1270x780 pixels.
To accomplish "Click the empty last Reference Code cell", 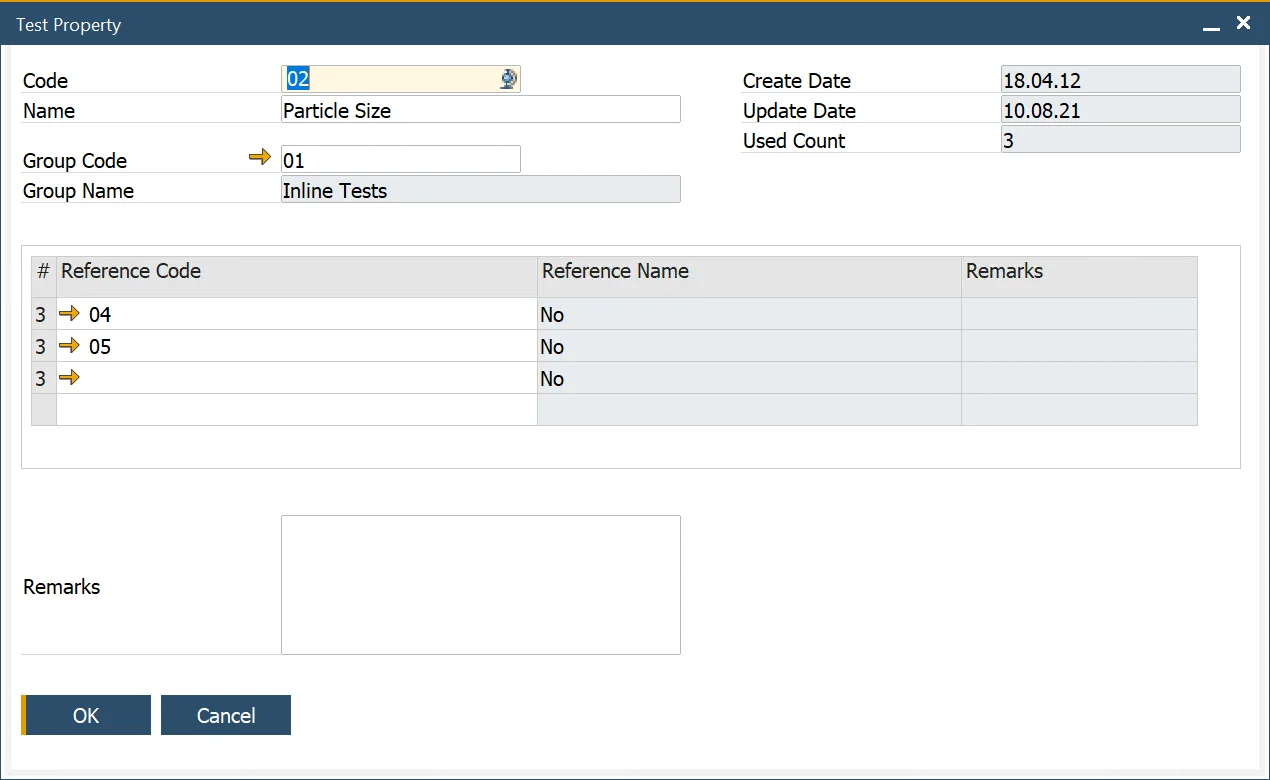I will [x=296, y=409].
